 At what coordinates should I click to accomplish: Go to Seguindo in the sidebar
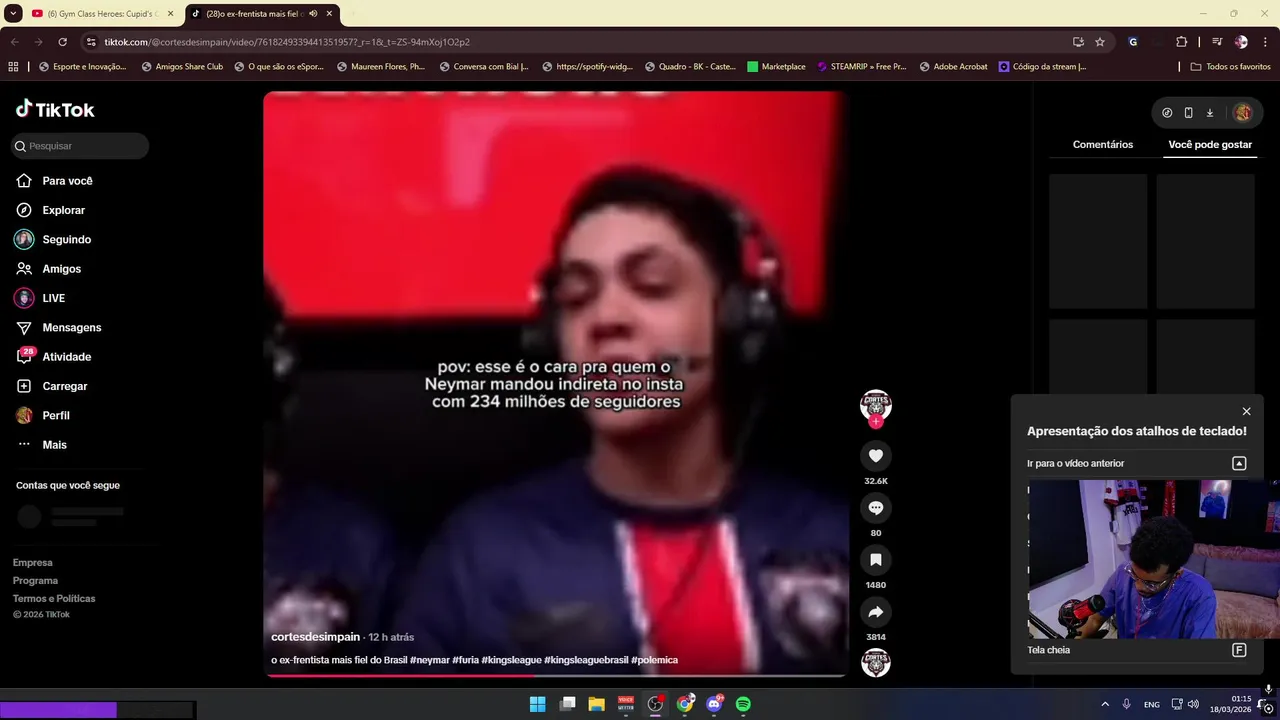coord(53,240)
